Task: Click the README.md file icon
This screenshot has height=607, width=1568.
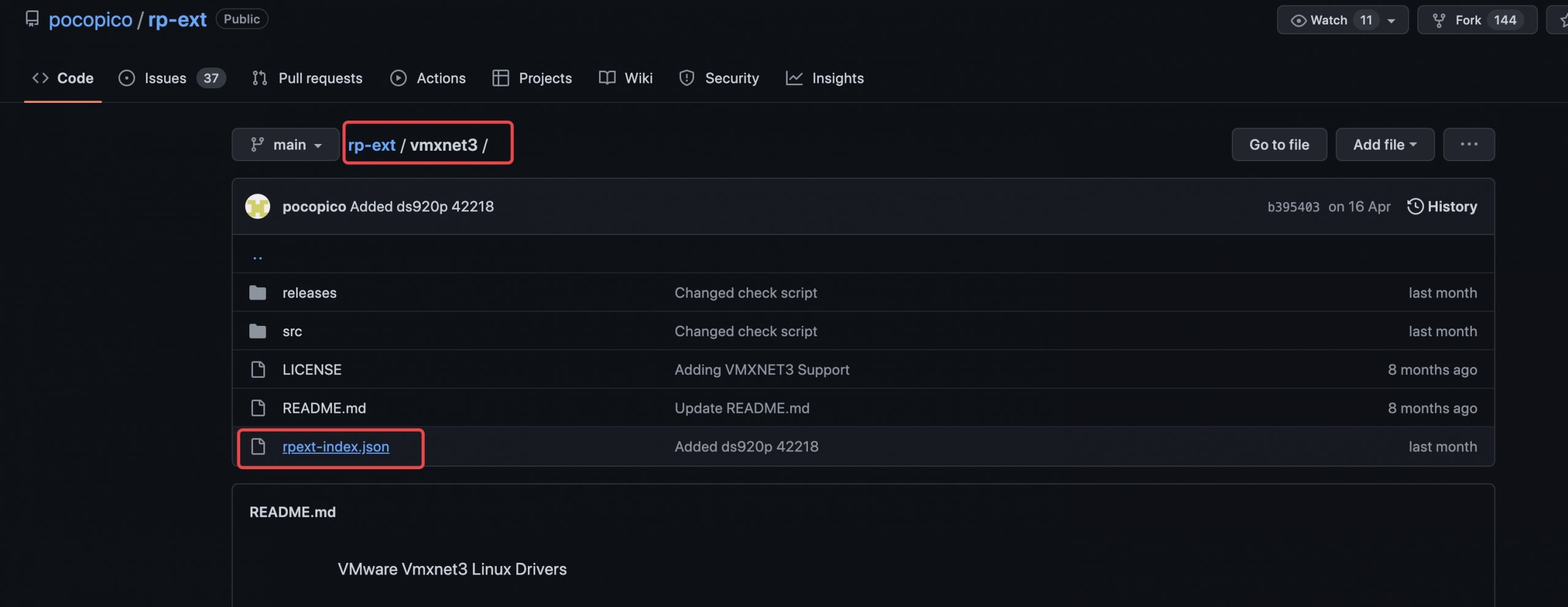Action: point(258,408)
